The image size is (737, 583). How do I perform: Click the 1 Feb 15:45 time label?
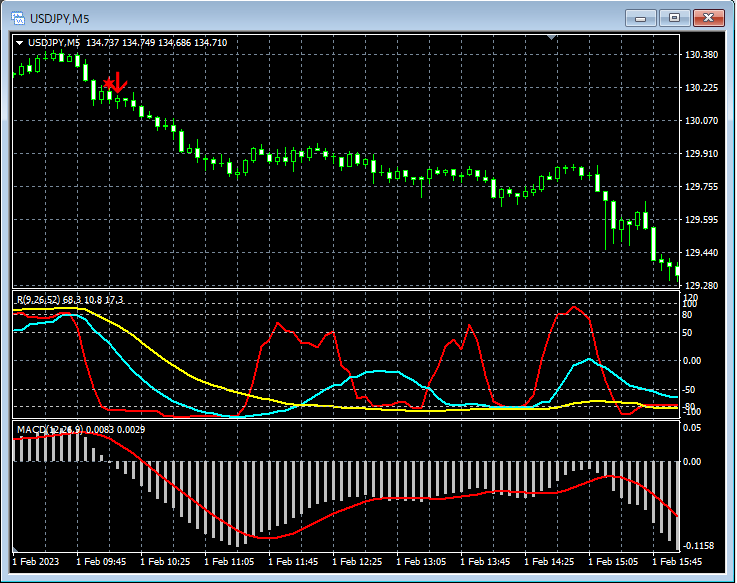click(x=676, y=562)
